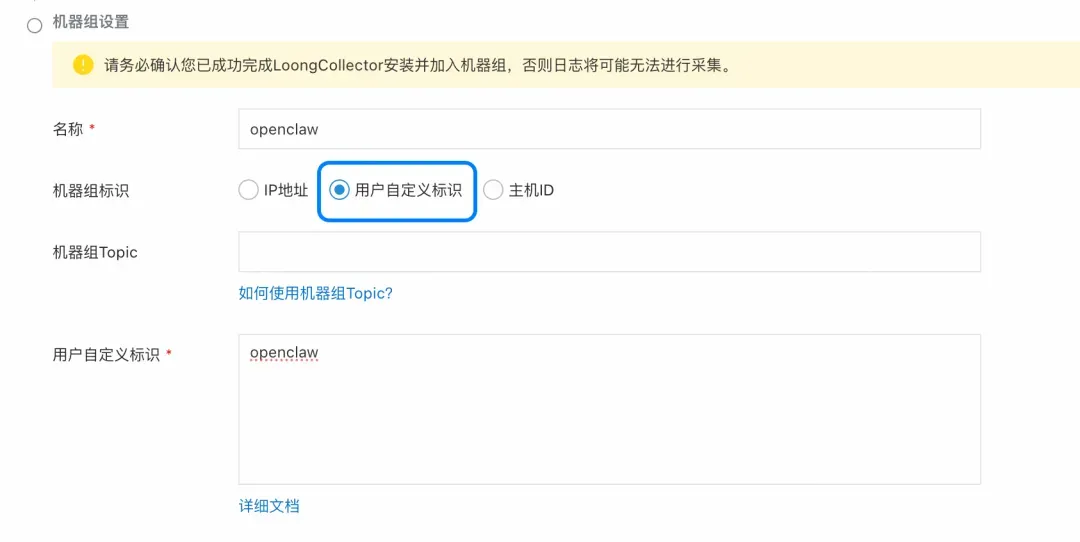Choose the 用户自定义标识 radio option
The height and width of the screenshot is (542, 1080).
coord(340,190)
